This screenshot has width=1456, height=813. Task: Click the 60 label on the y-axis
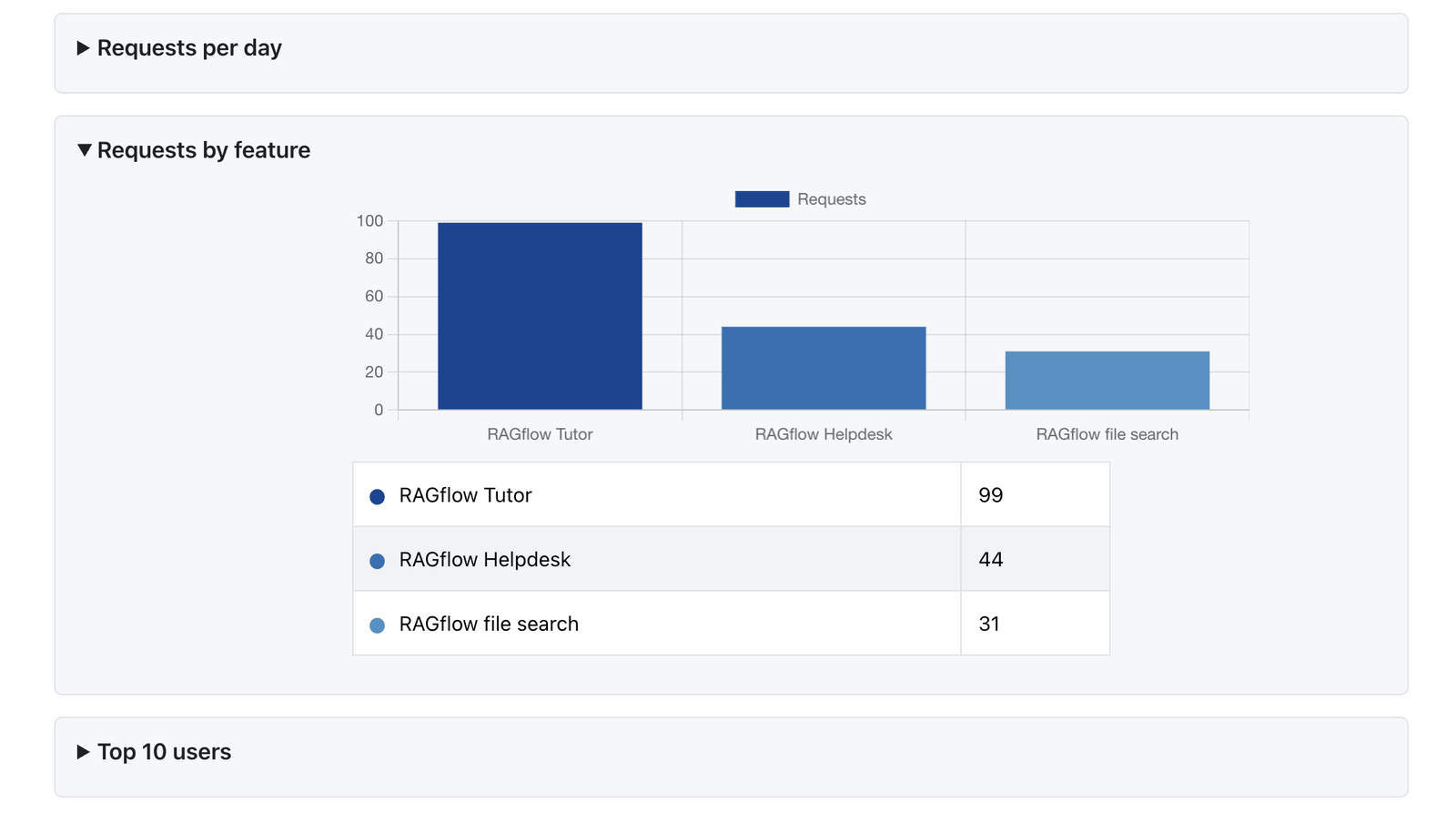(x=374, y=297)
